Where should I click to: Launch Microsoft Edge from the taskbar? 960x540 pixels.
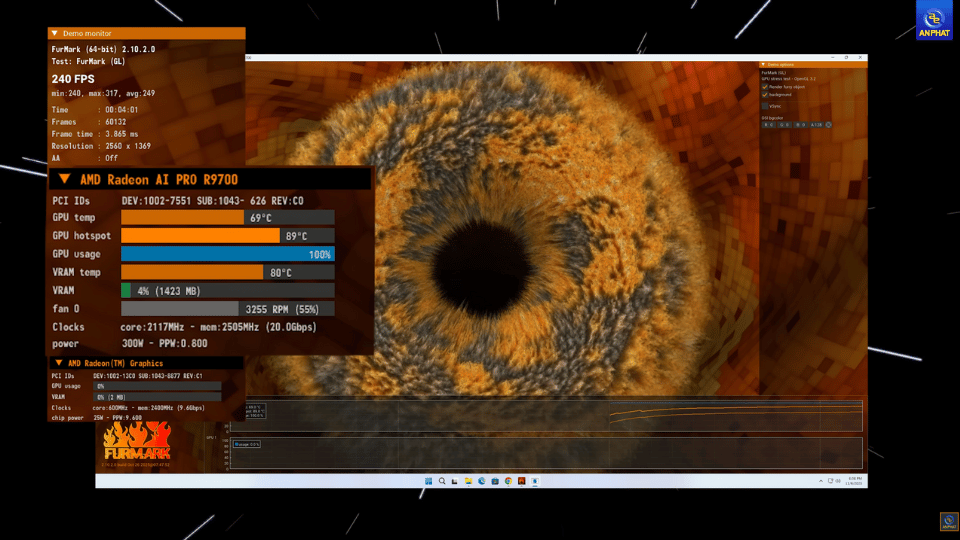point(481,481)
